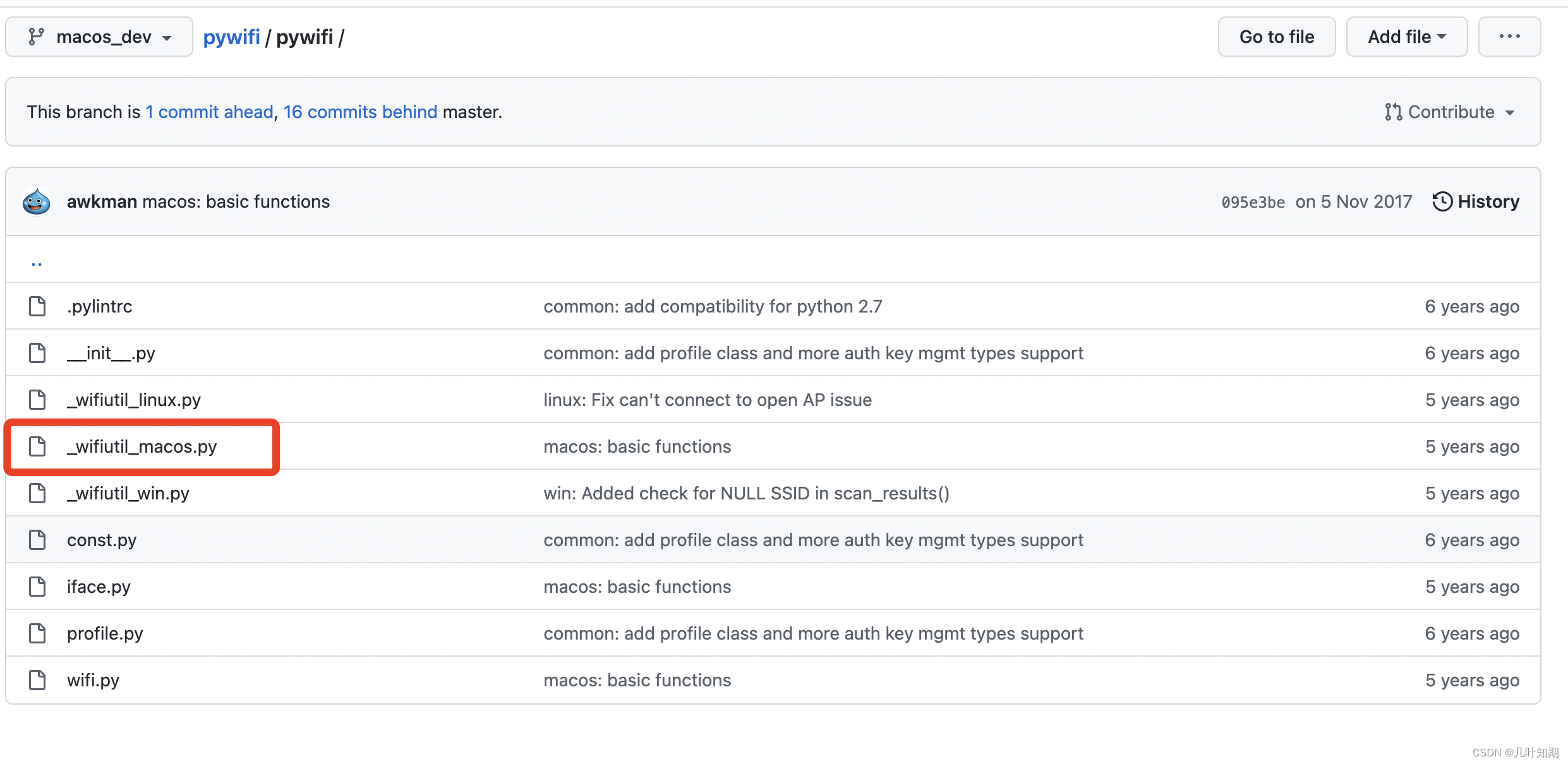This screenshot has height=764, width=1568.
Task: Navigate to pywifi root breadcrumb link
Action: [231, 37]
